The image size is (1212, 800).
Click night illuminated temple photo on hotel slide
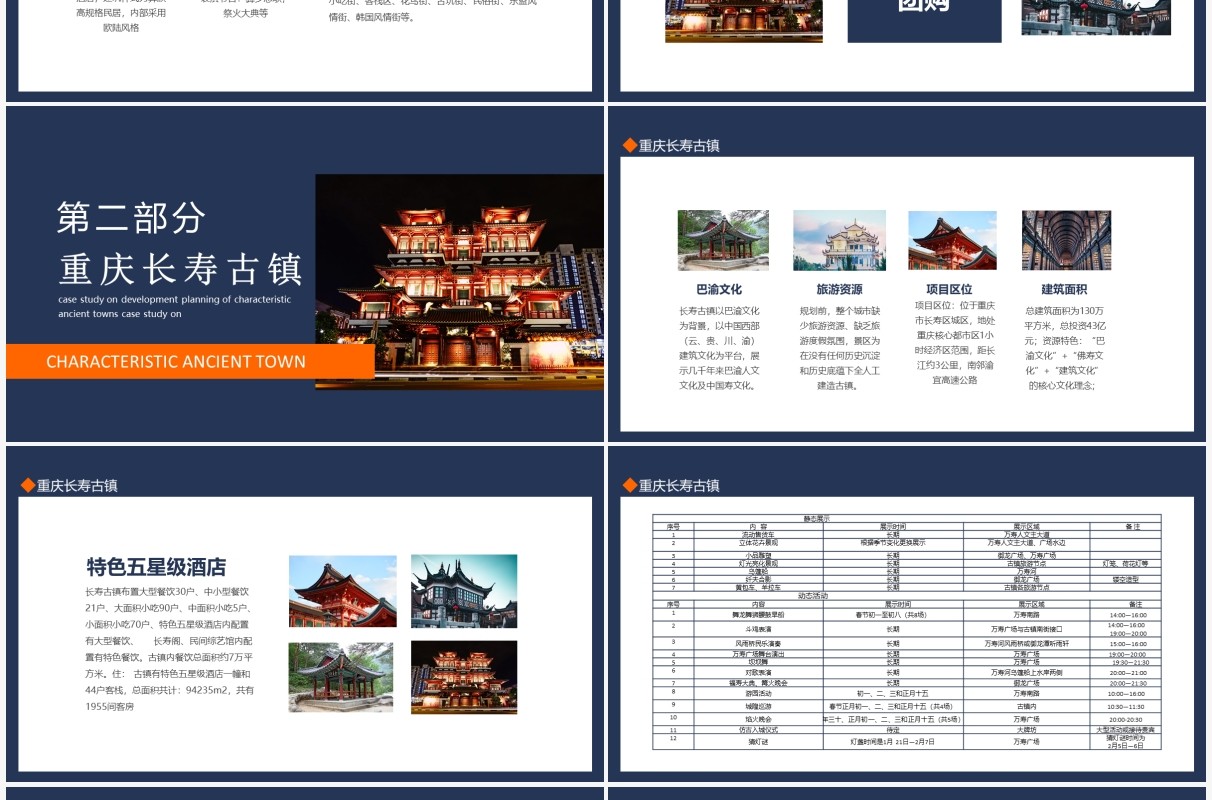(x=464, y=677)
